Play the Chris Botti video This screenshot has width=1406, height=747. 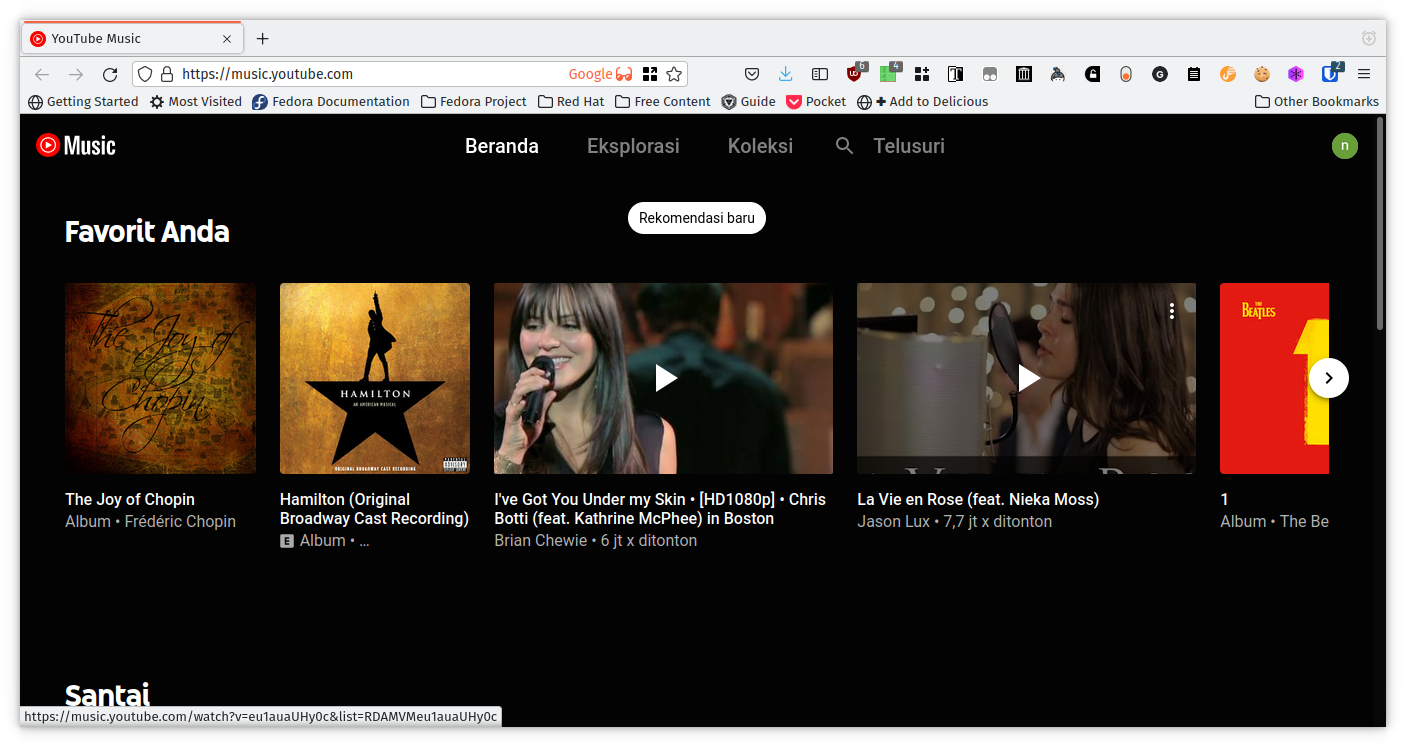coord(664,378)
